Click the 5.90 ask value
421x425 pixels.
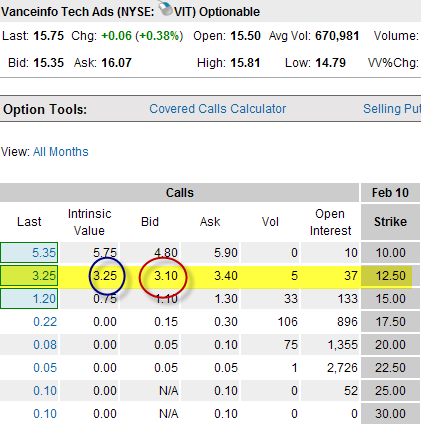click(x=226, y=253)
